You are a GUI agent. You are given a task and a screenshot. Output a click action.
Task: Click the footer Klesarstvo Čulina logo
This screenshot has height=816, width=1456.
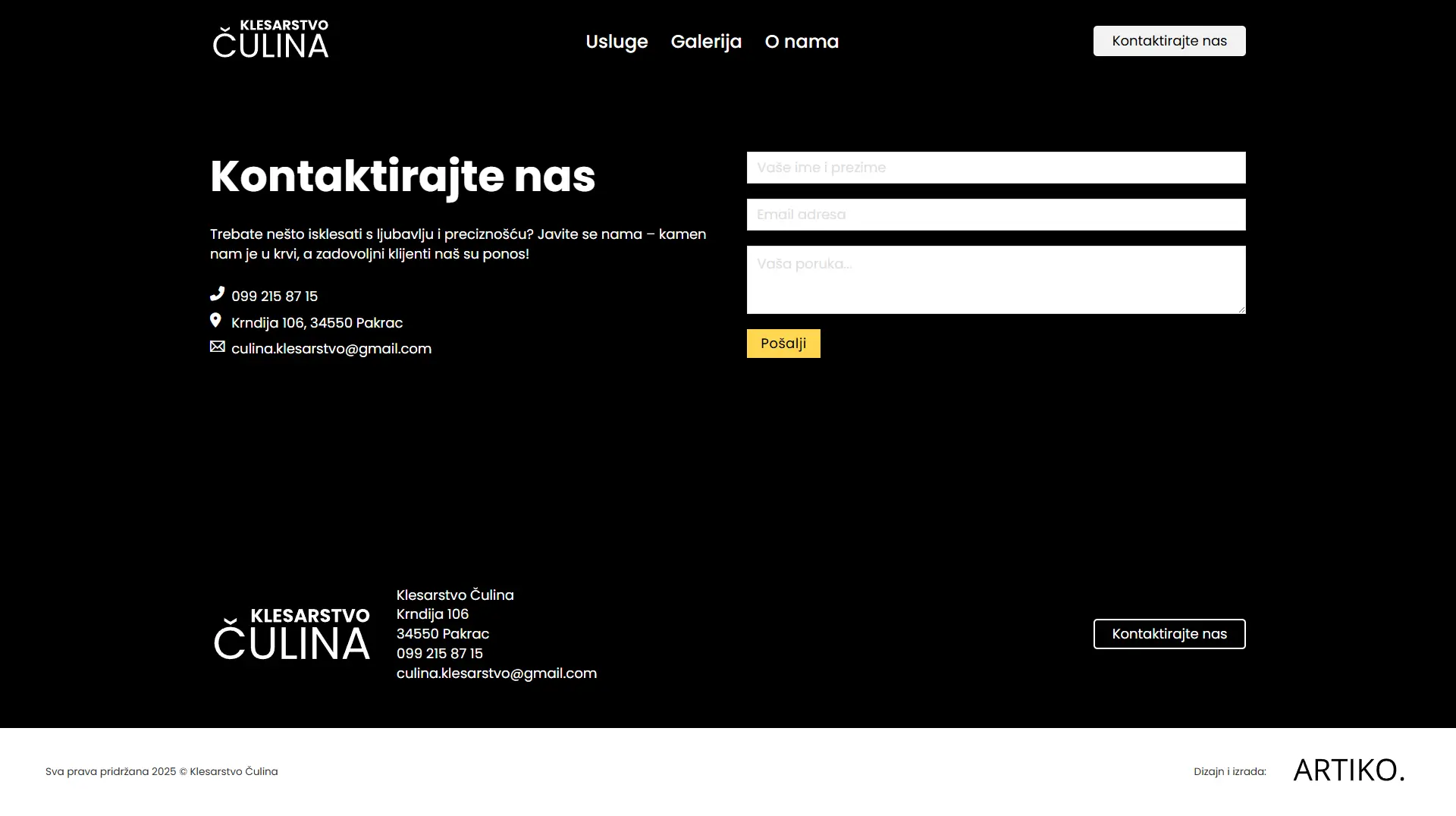292,634
